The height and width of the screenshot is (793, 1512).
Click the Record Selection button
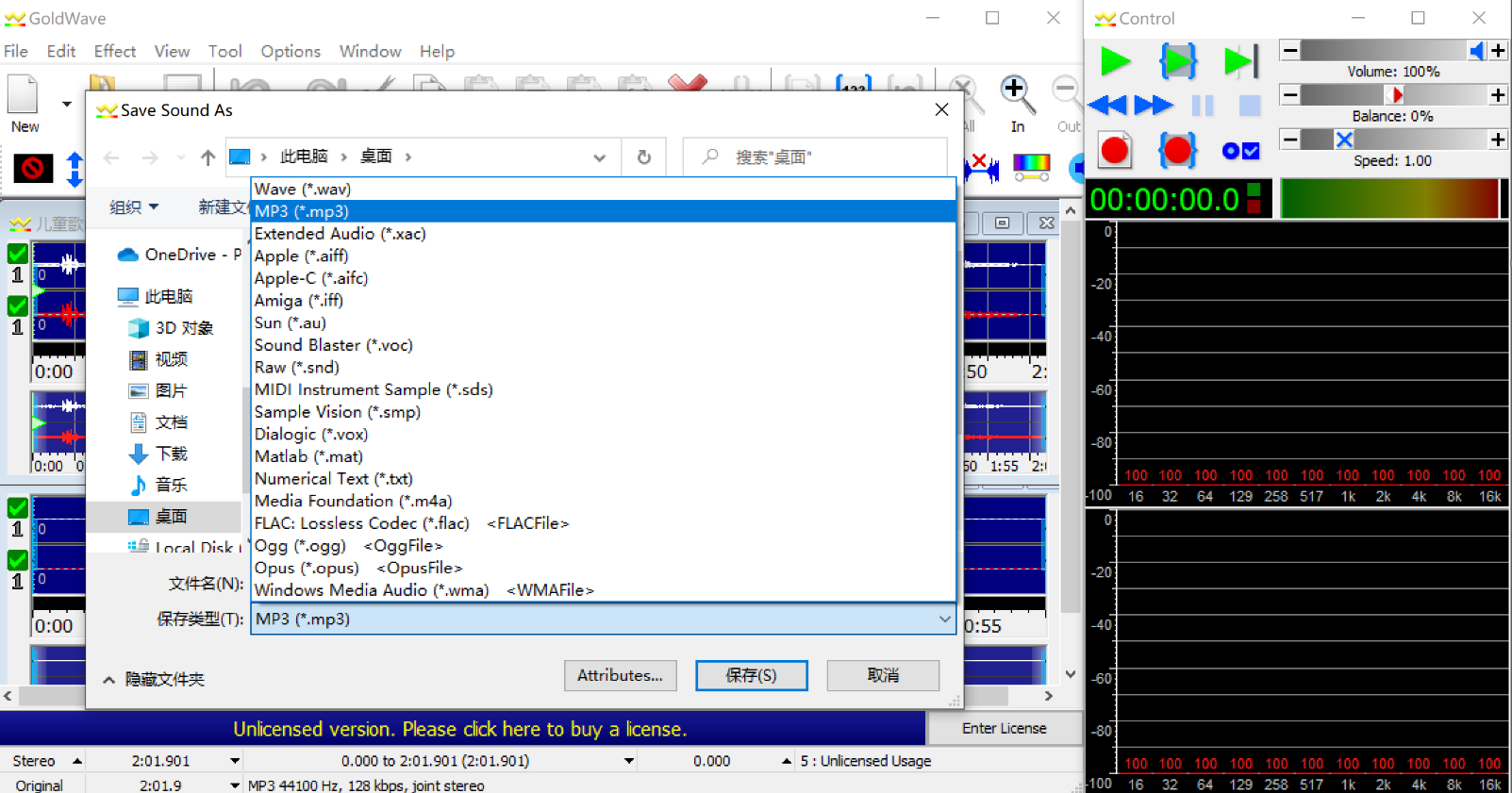[1177, 151]
